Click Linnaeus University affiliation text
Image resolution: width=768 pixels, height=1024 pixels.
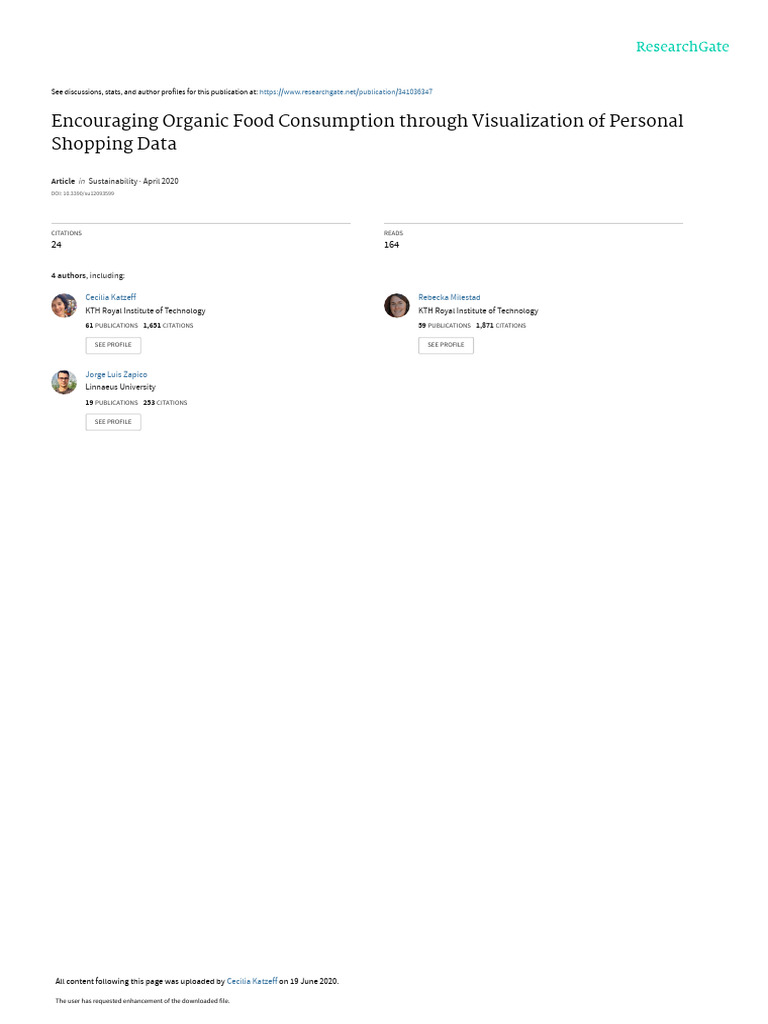(120, 387)
